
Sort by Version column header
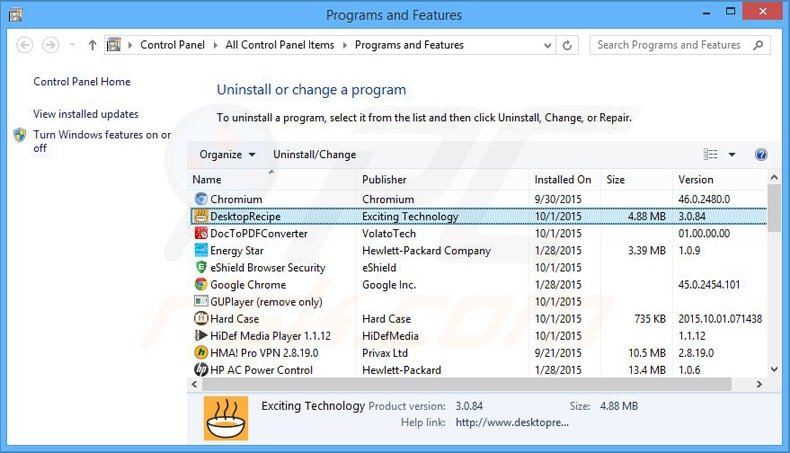coord(719,179)
